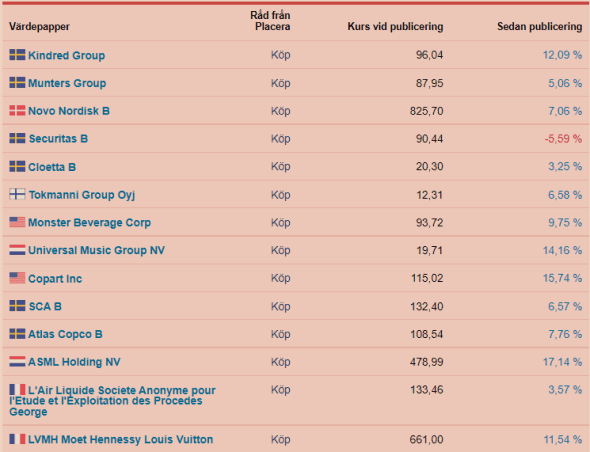Click the price 93,72 for Monster Beverage

pyautogui.click(x=429, y=222)
